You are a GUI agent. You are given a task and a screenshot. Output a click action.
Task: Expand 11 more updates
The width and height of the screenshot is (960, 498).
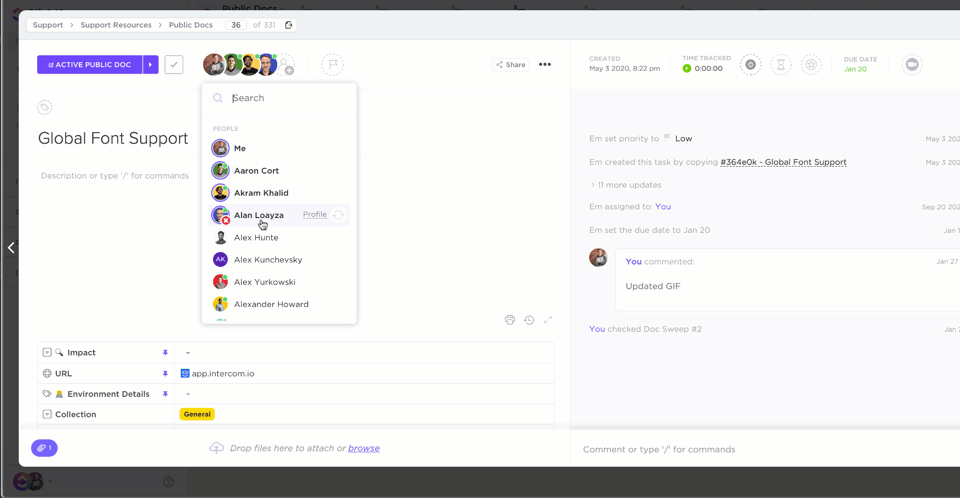[x=626, y=185]
